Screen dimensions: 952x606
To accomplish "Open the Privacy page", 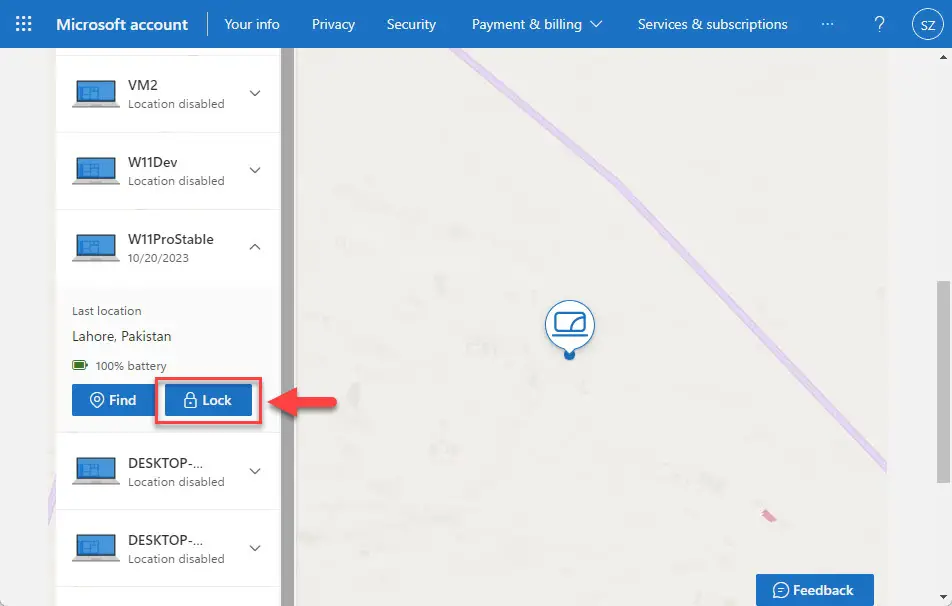I will pos(333,24).
